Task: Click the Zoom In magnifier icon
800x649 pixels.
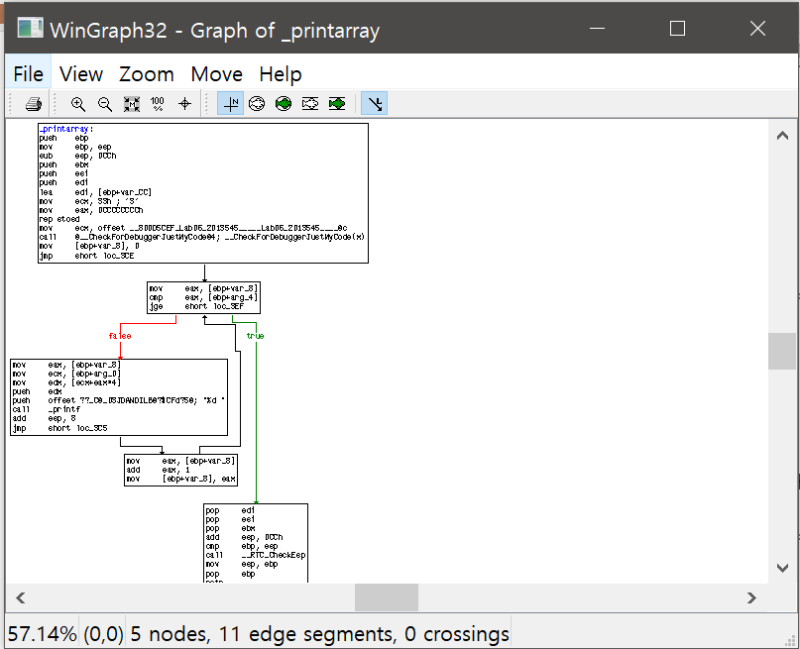Action: (x=78, y=104)
